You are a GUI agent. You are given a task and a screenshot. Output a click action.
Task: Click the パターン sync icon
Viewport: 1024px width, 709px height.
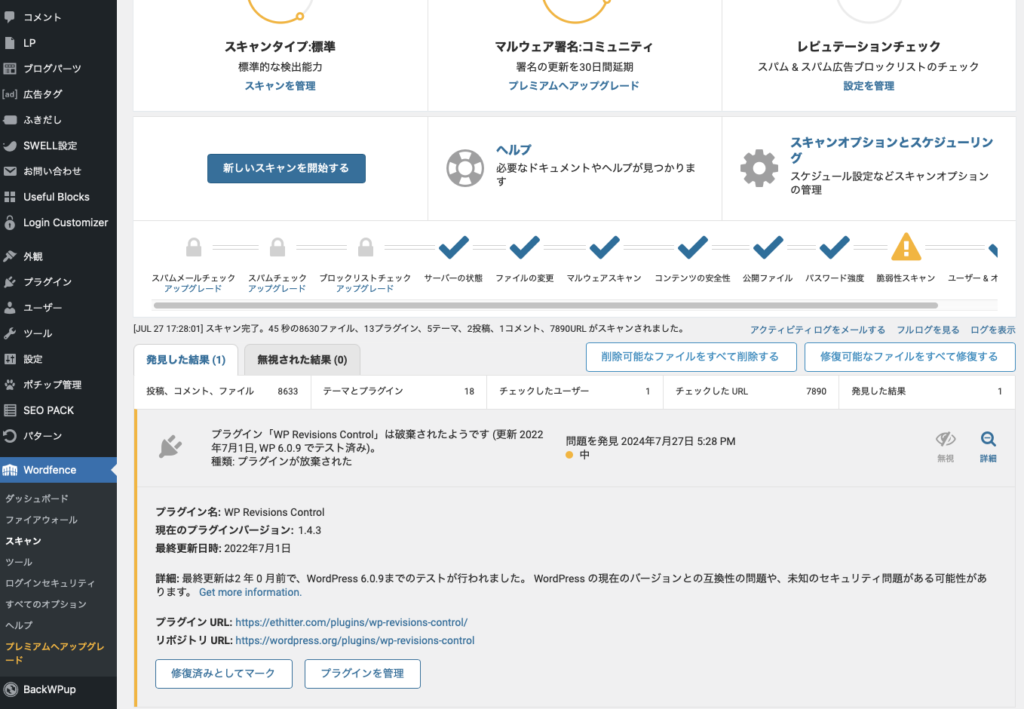point(10,436)
